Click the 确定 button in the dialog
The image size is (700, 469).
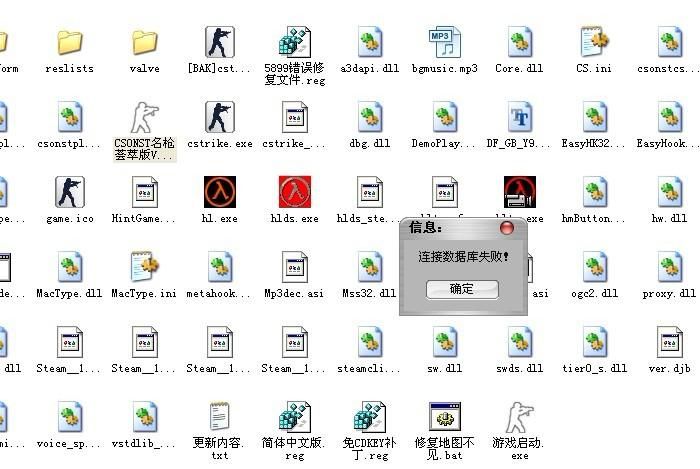(x=462, y=289)
